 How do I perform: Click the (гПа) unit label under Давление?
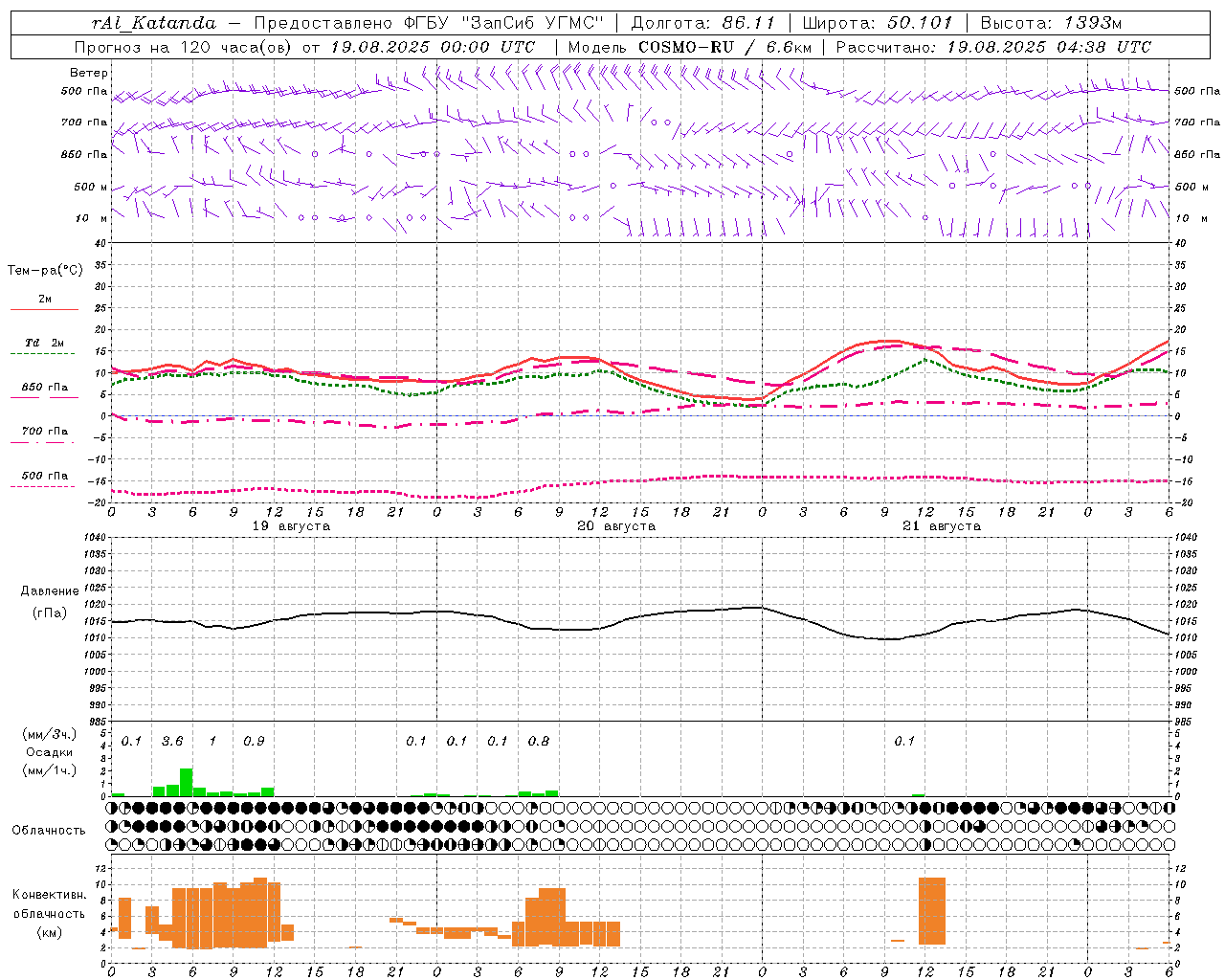tap(50, 613)
